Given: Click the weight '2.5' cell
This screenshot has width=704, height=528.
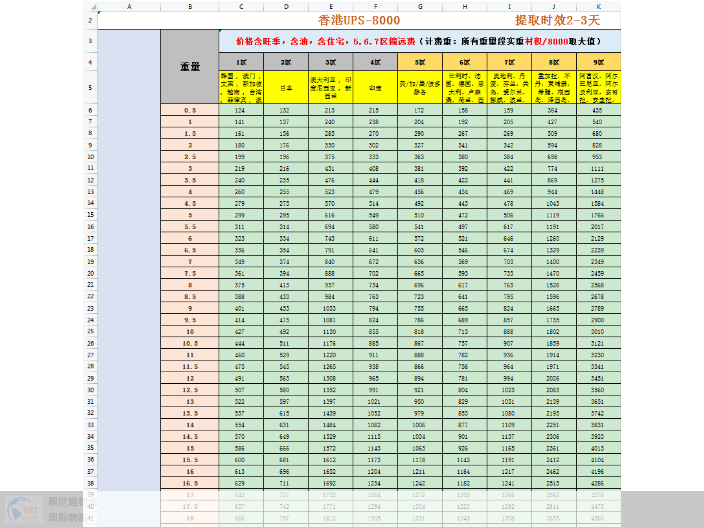Looking at the screenshot, I should click(x=190, y=157).
